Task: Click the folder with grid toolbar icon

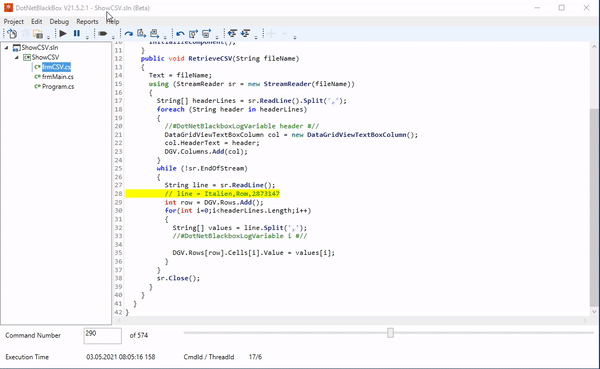Action: 38,34
